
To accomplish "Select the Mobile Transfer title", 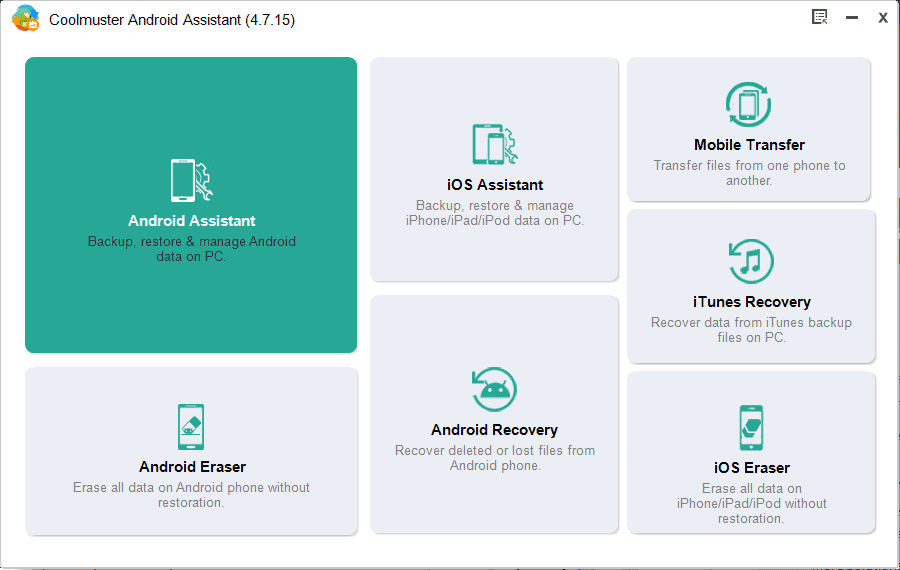I will pos(749,145).
